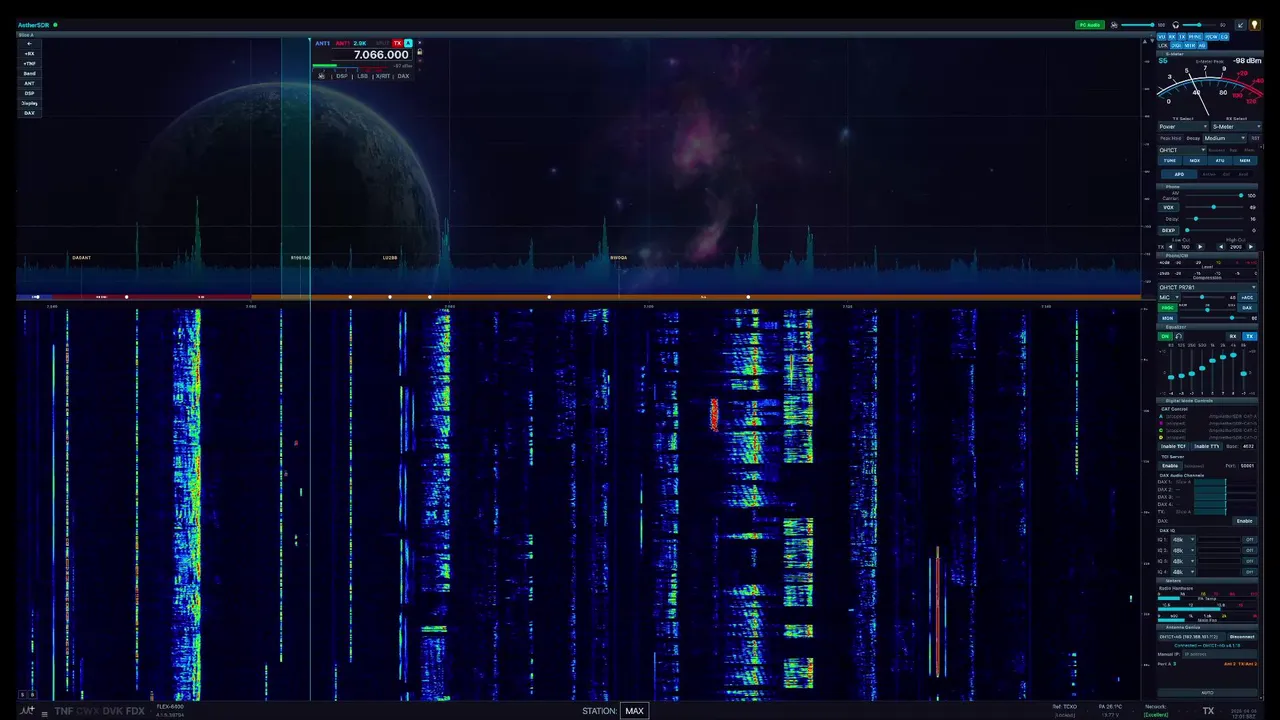Toggle the APD button

[1179, 174]
